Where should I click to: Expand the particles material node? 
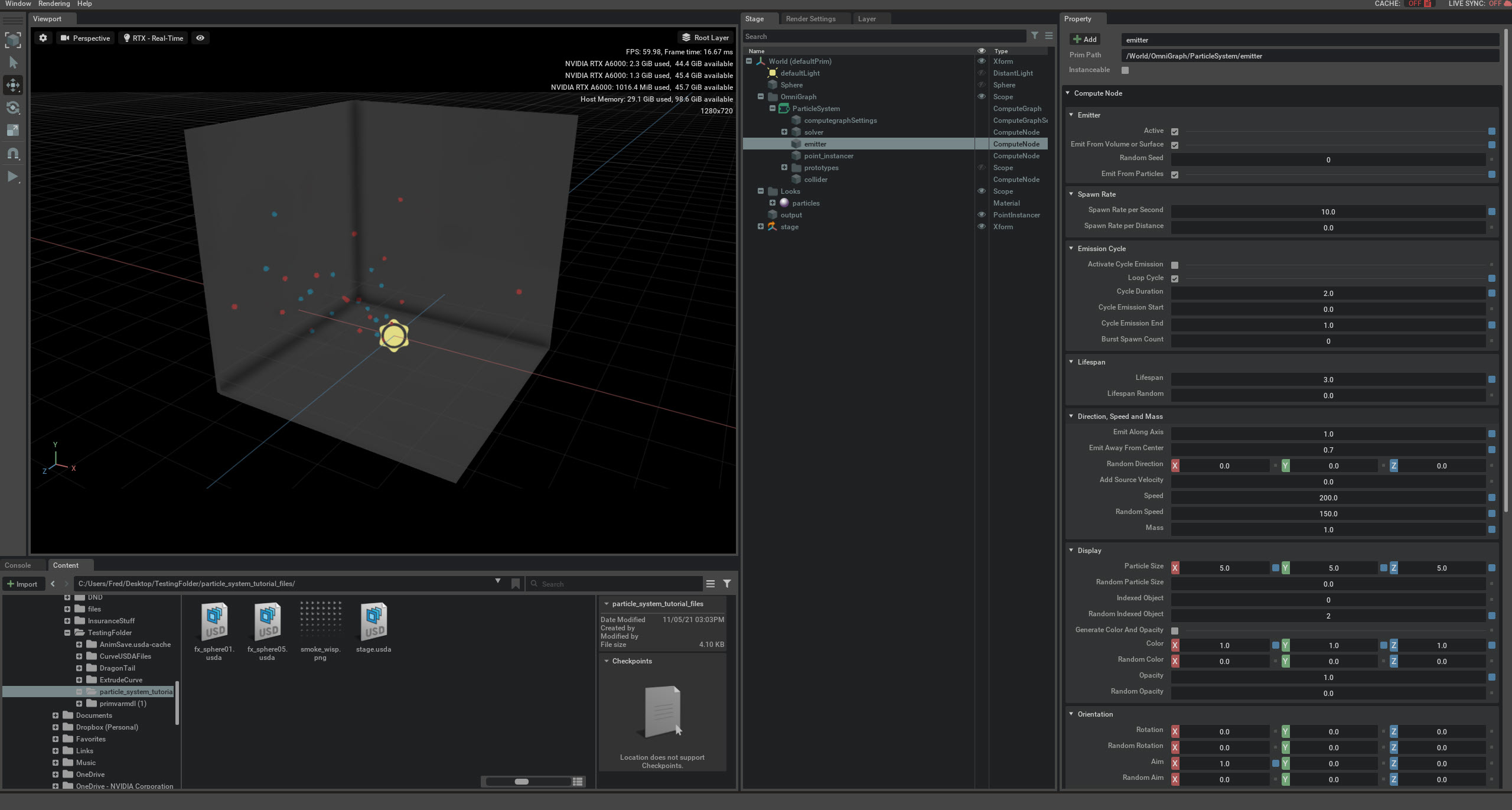pyautogui.click(x=773, y=203)
